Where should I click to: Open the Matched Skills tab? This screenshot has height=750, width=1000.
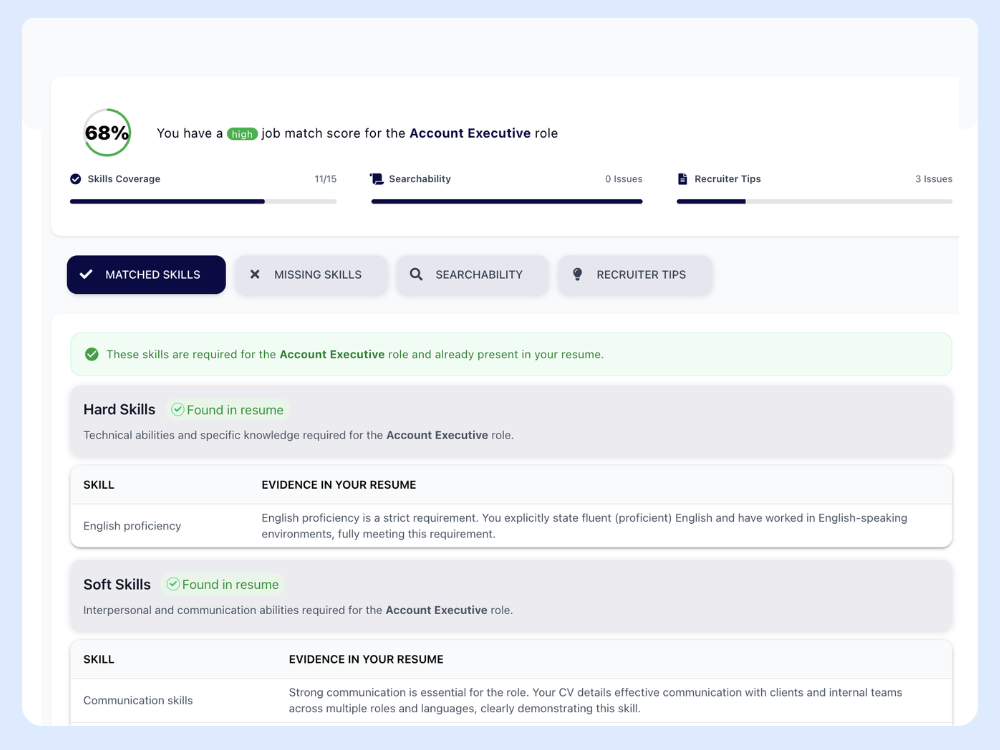146,275
